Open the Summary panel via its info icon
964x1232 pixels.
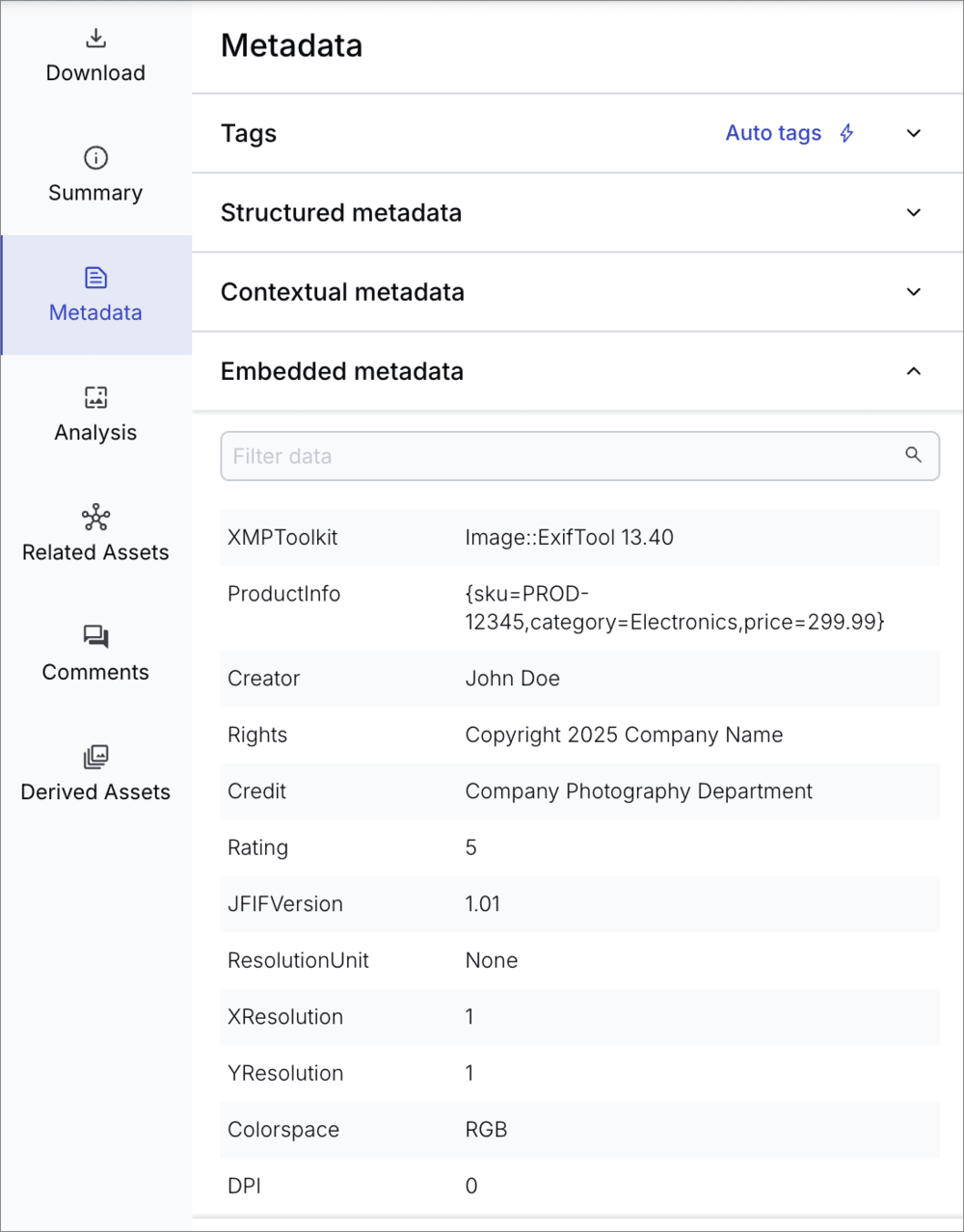[x=95, y=157]
